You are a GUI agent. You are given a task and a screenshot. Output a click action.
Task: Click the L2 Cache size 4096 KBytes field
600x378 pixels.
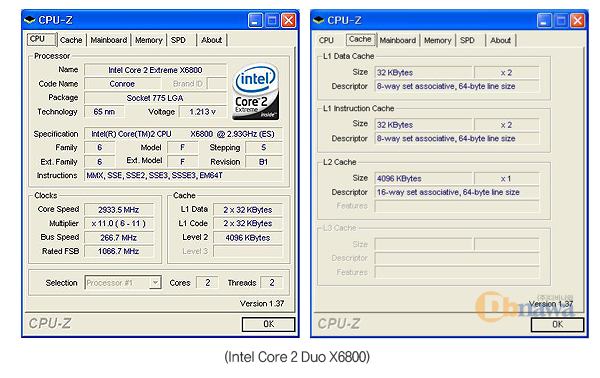423,178
